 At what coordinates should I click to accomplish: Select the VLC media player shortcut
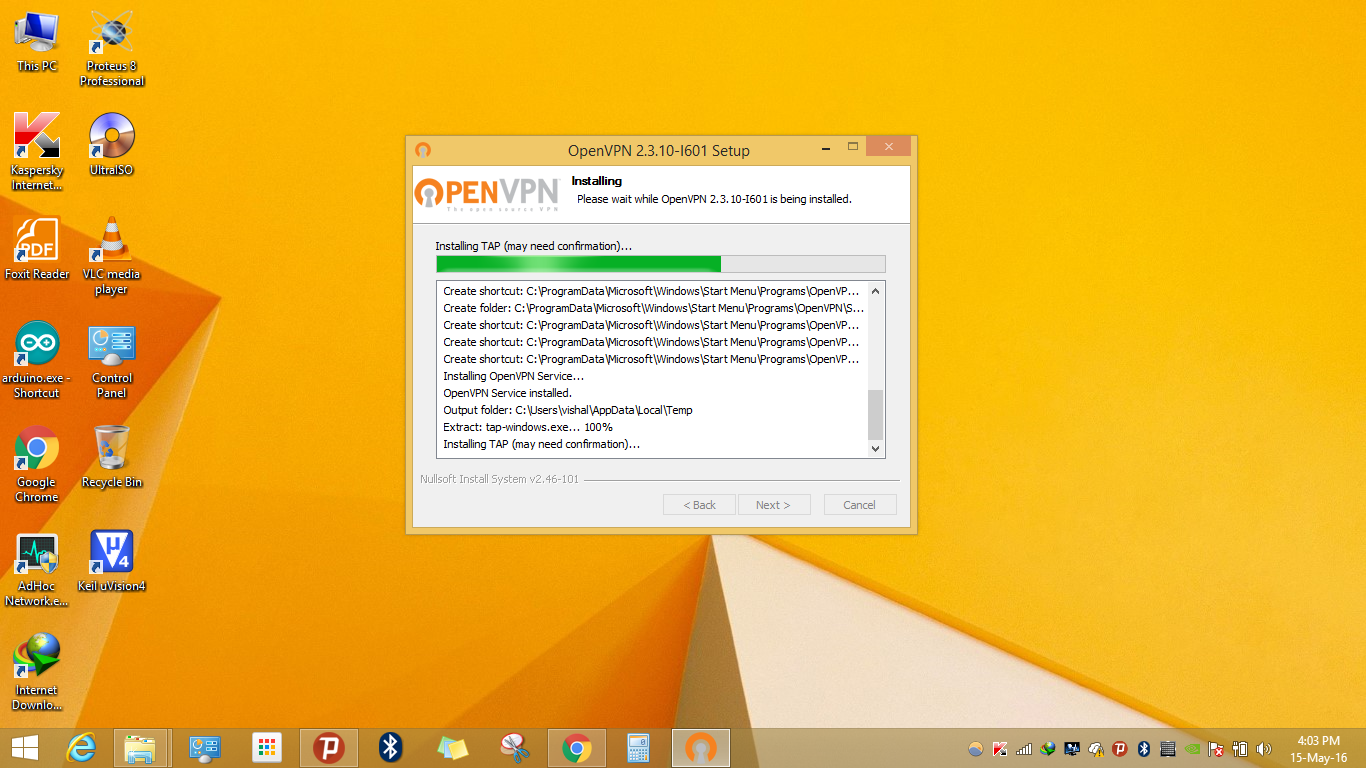[112, 256]
